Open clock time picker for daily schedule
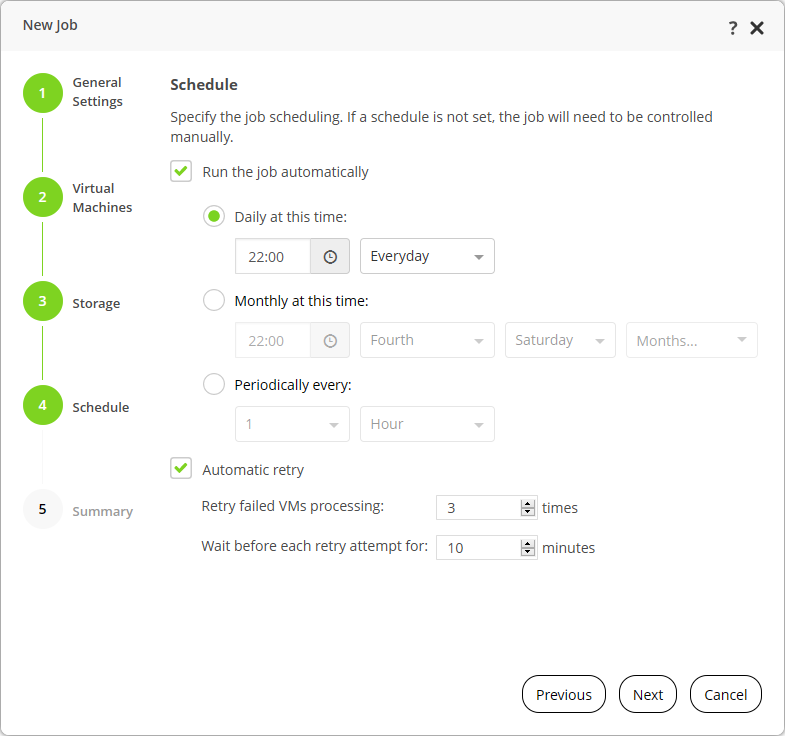Image resolution: width=785 pixels, height=736 pixels. click(330, 256)
